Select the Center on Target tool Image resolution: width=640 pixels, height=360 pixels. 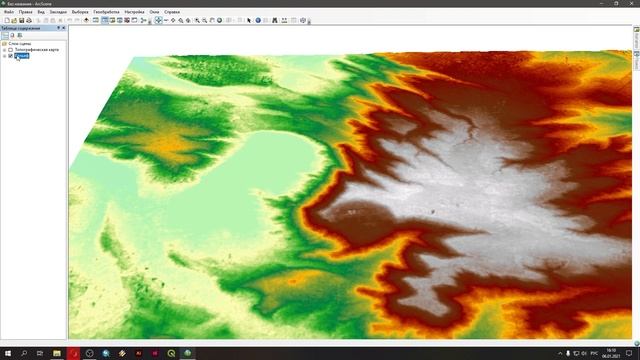pos(173,20)
